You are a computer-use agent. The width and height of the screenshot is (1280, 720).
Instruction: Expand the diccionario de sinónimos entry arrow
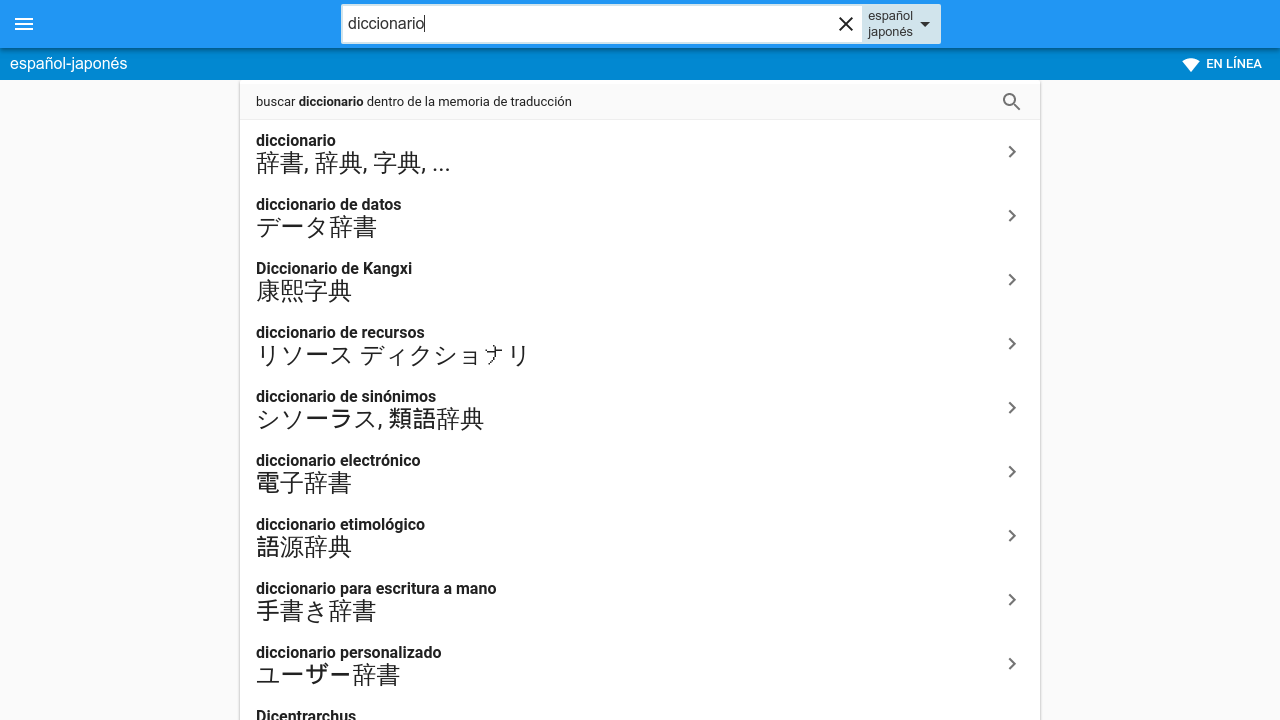click(x=1012, y=408)
